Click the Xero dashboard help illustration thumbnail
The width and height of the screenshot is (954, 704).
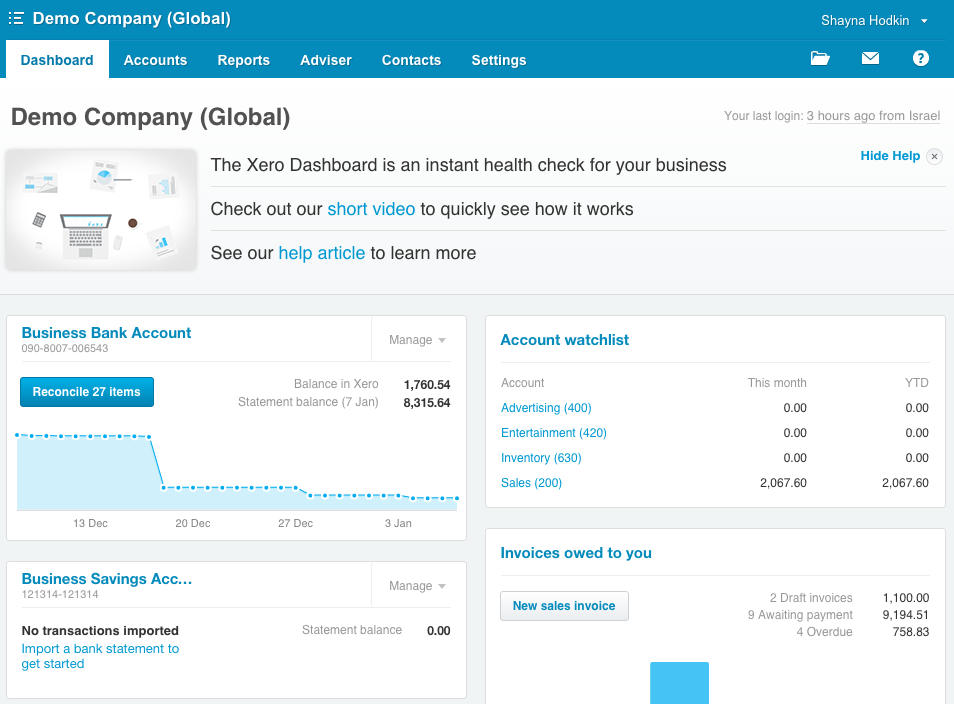[x=101, y=209]
